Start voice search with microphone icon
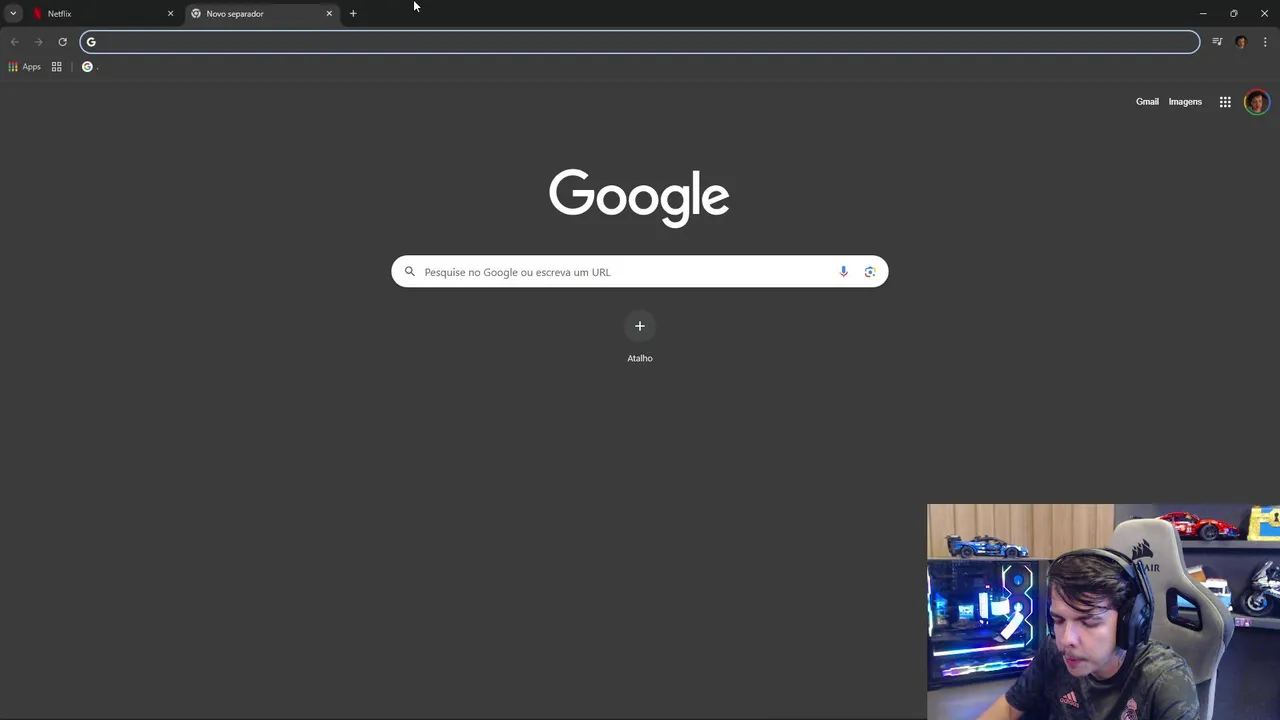 [843, 272]
